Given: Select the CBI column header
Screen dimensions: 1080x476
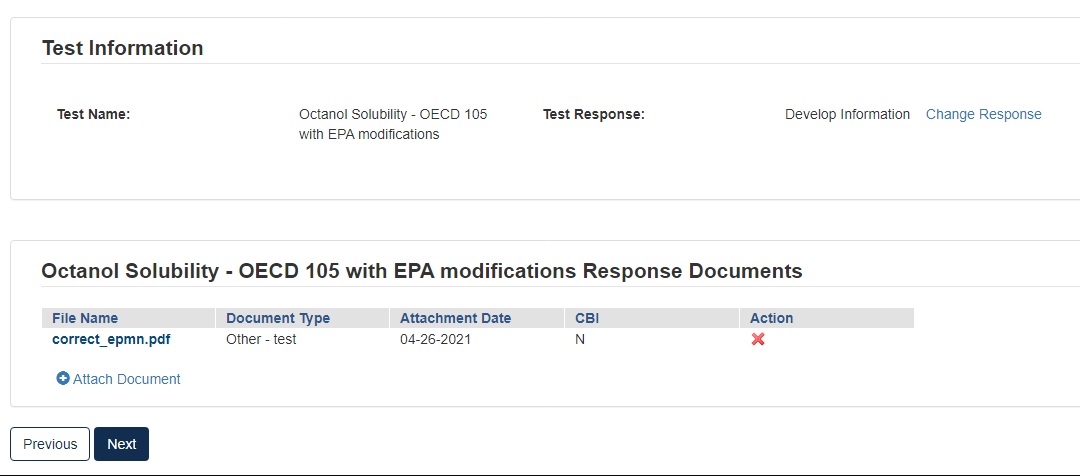Looking at the screenshot, I should click(587, 318).
